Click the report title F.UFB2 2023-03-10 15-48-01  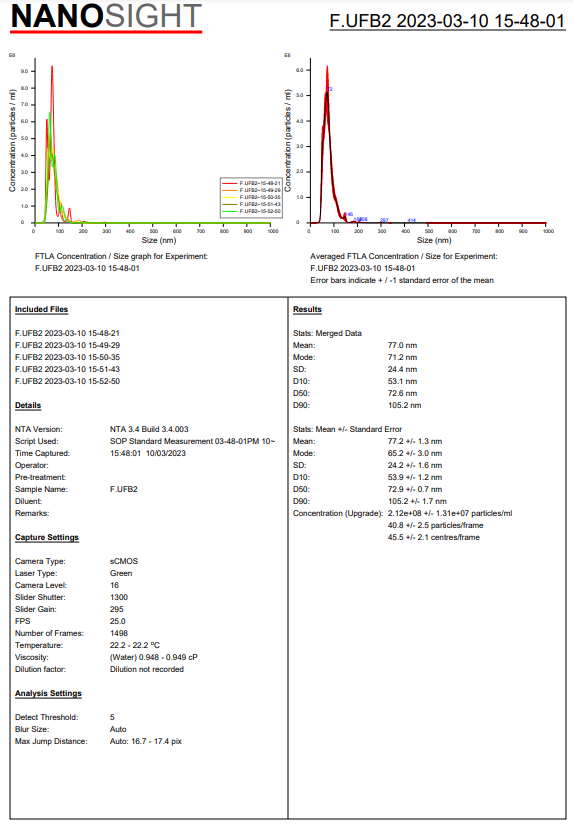(x=447, y=21)
